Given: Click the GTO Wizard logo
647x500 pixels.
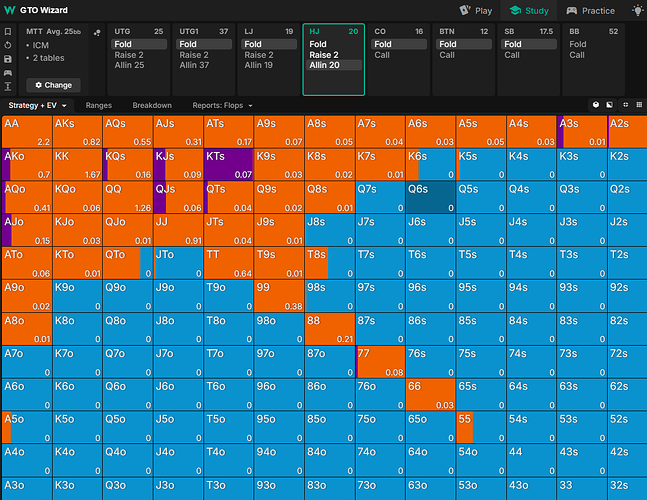Looking at the screenshot, I should pos(36,10).
